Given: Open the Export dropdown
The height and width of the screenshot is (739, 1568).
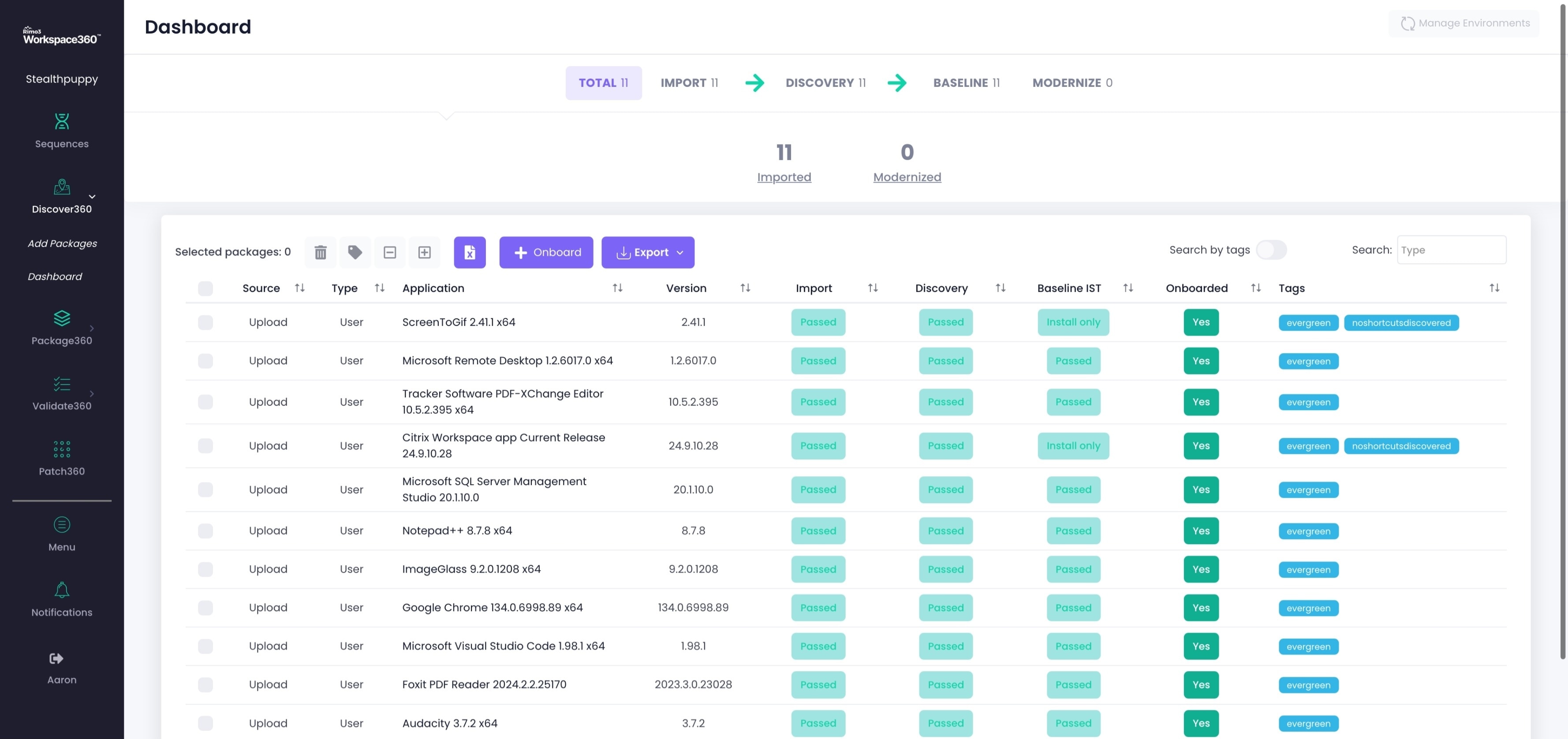Looking at the screenshot, I should 648,252.
